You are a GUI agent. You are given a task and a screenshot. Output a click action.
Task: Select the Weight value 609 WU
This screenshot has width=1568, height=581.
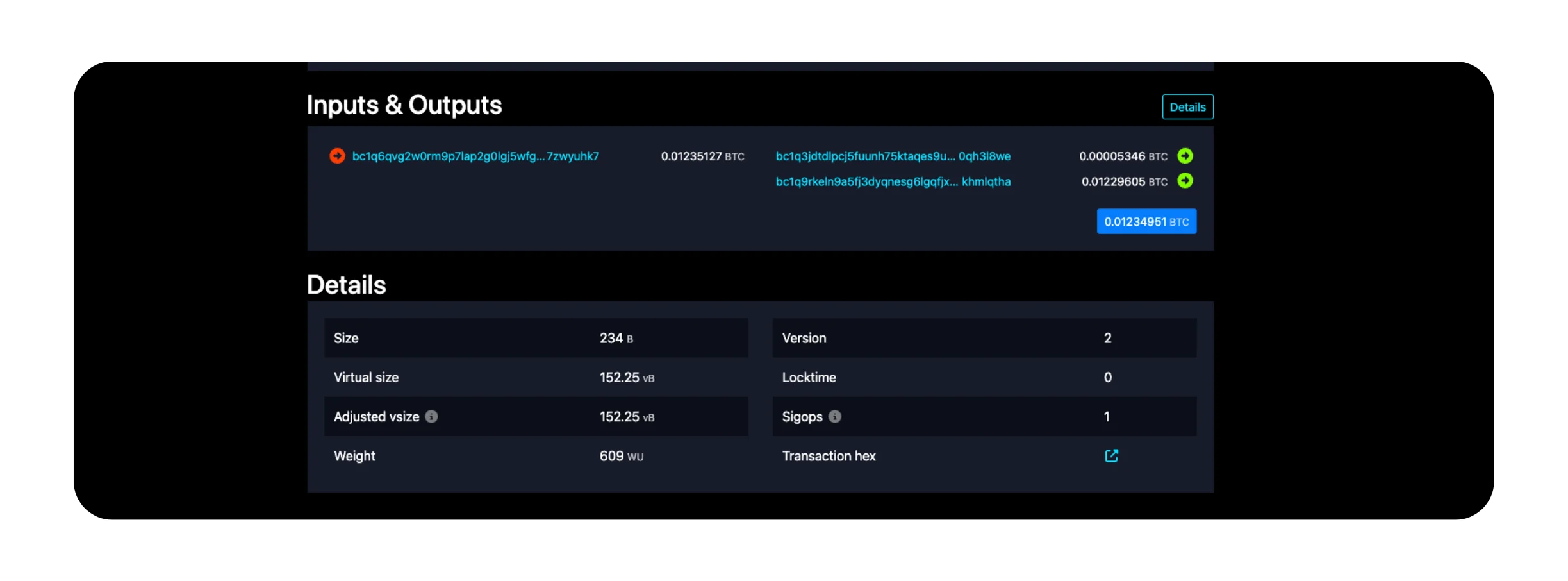click(x=621, y=456)
